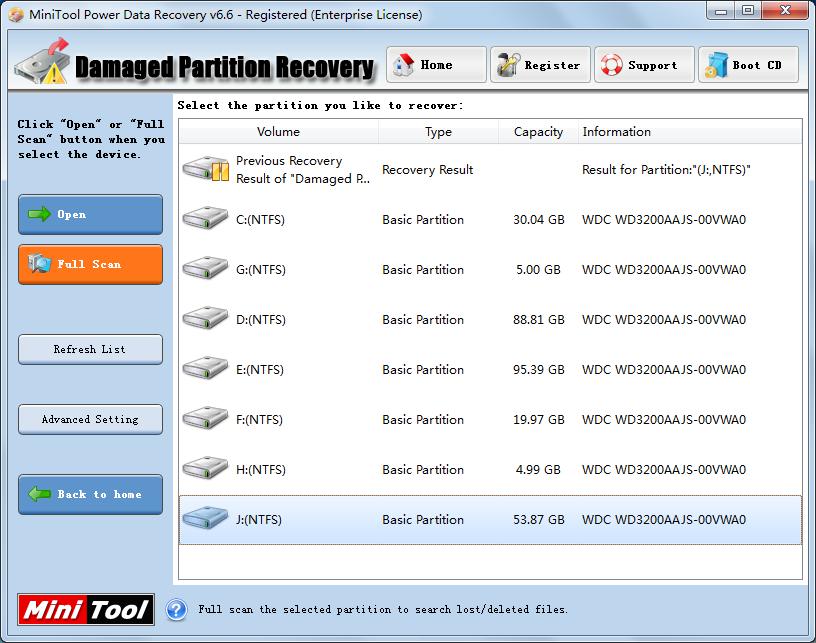The image size is (816, 643).
Task: Click the Boot CD disc icon
Action: [x=716, y=65]
